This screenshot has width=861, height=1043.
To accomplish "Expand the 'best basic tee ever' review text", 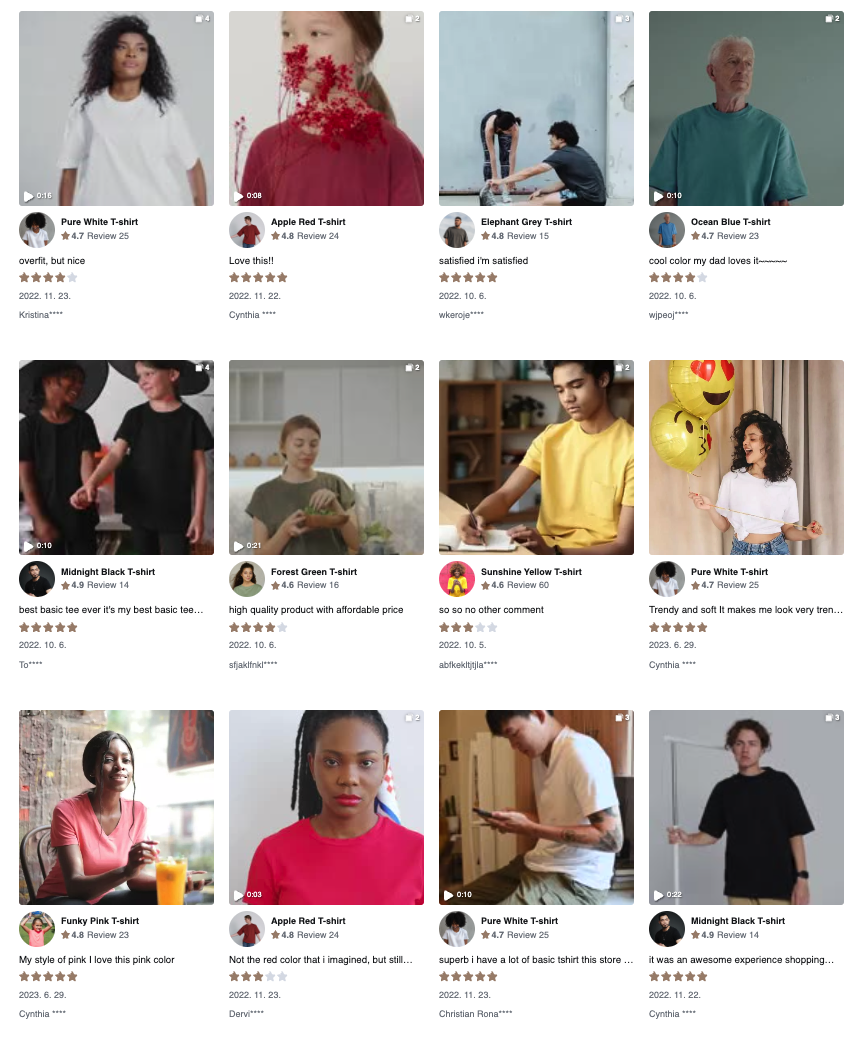I will click(x=111, y=610).
